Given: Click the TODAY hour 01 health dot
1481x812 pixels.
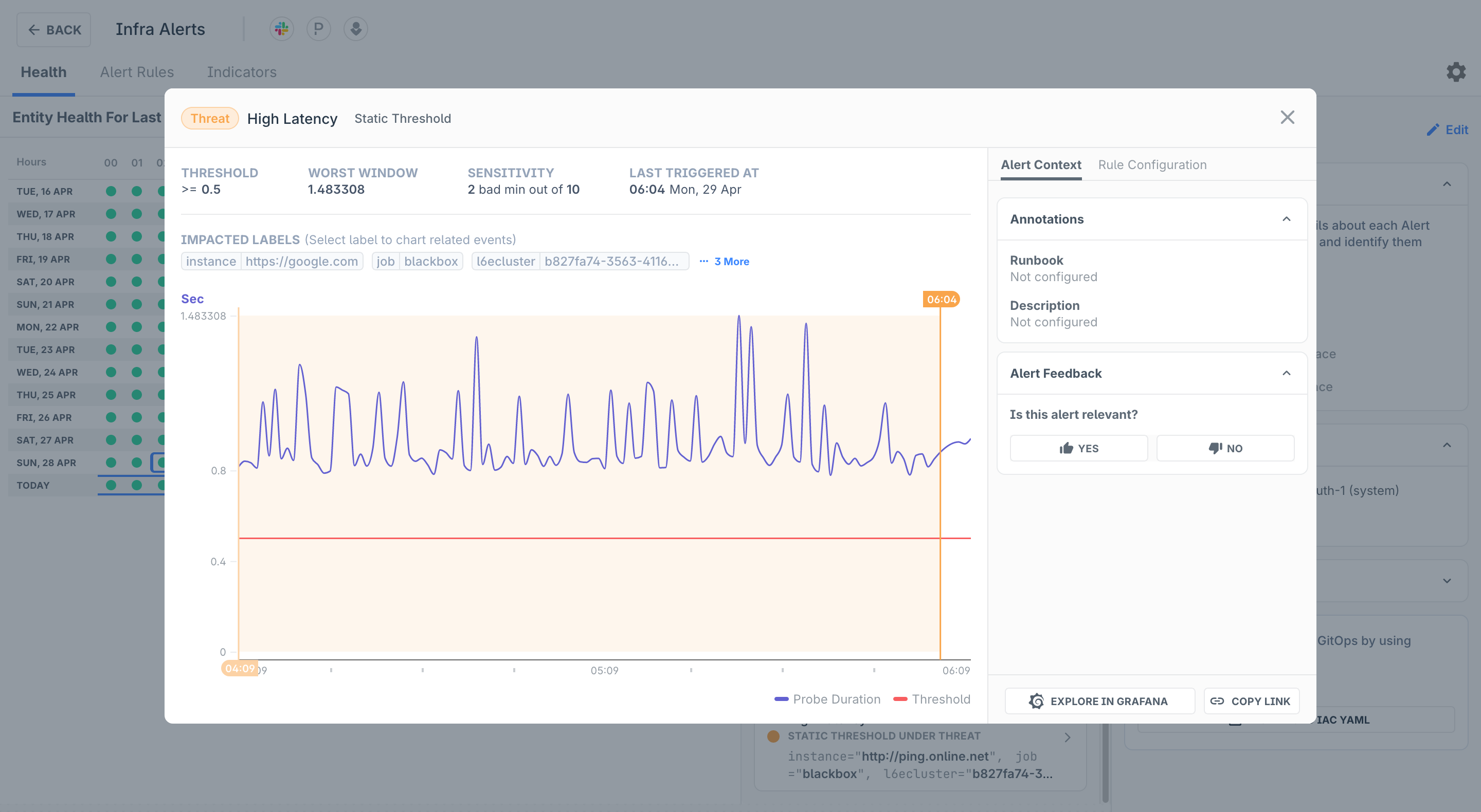Looking at the screenshot, I should click(137, 486).
